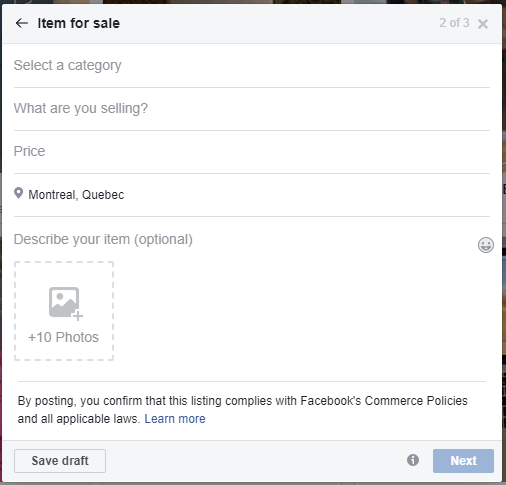Save the listing with Save draft

[60, 461]
